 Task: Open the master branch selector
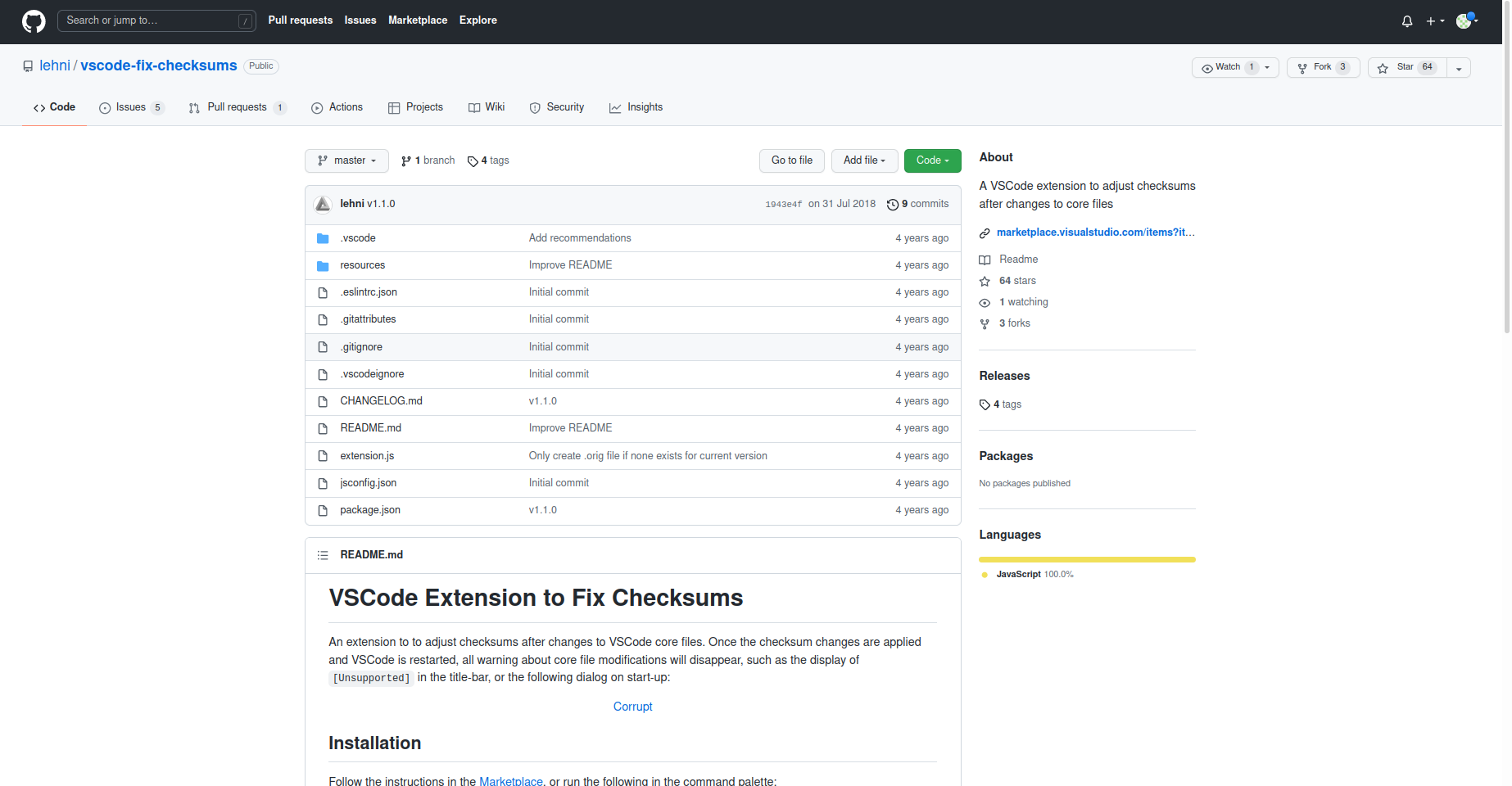click(346, 160)
